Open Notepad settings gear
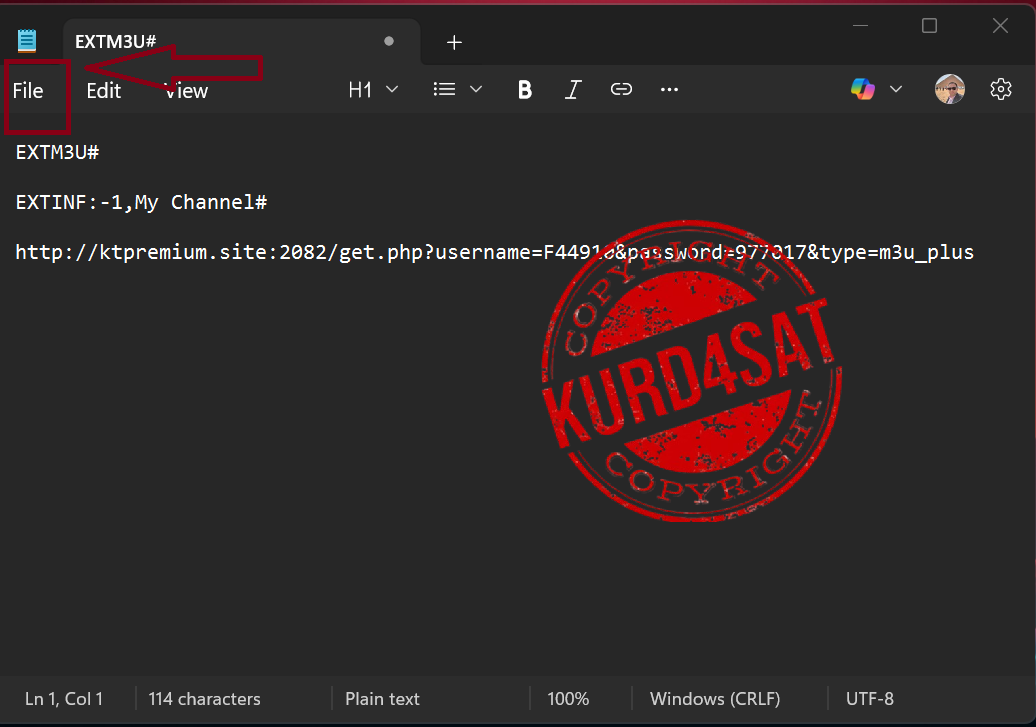 coord(1000,89)
